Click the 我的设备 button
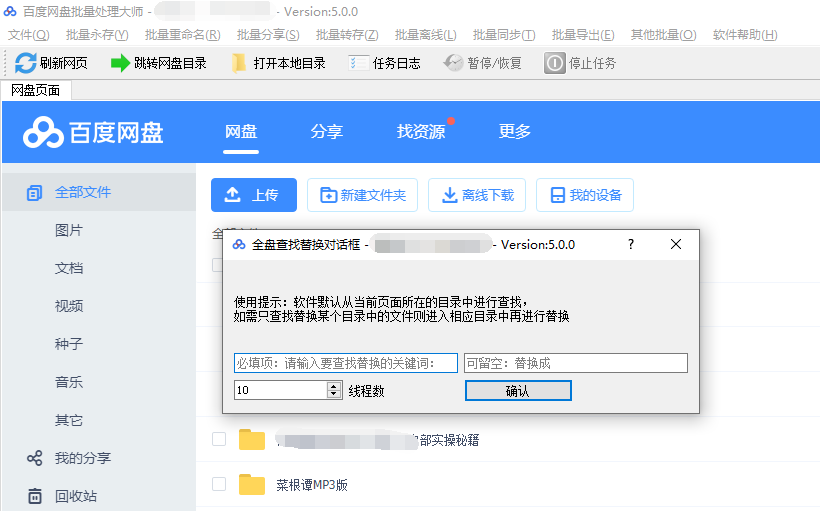This screenshot has height=511, width=820. click(585, 195)
